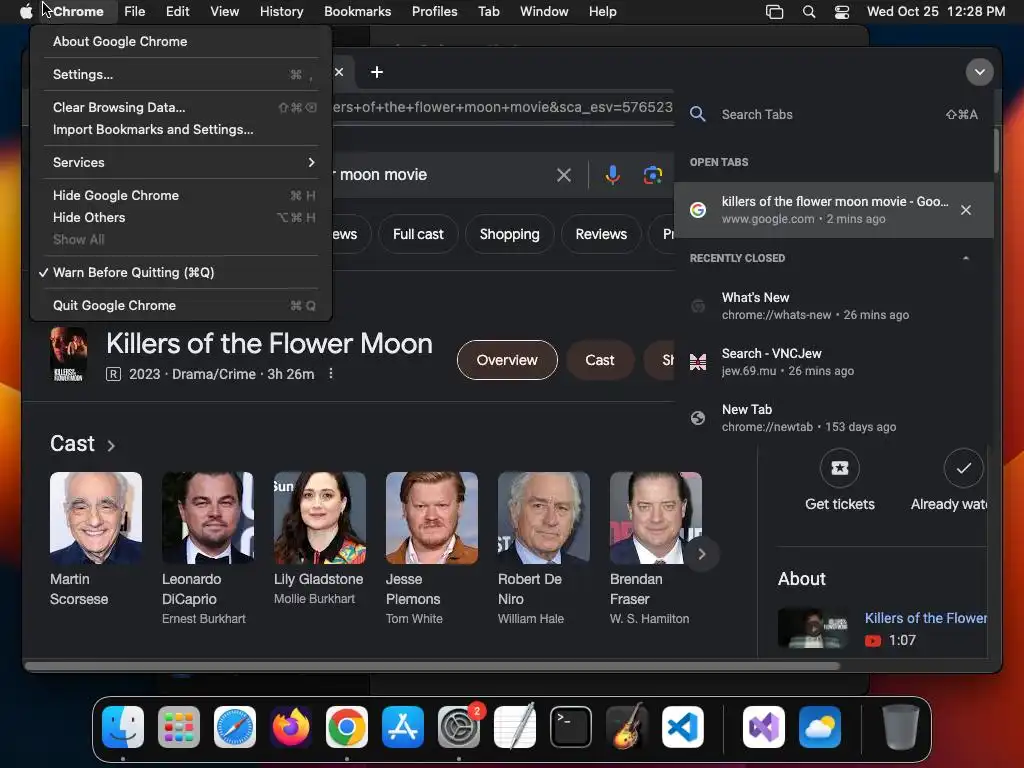Open Settings... from Chrome menu

pos(181,74)
